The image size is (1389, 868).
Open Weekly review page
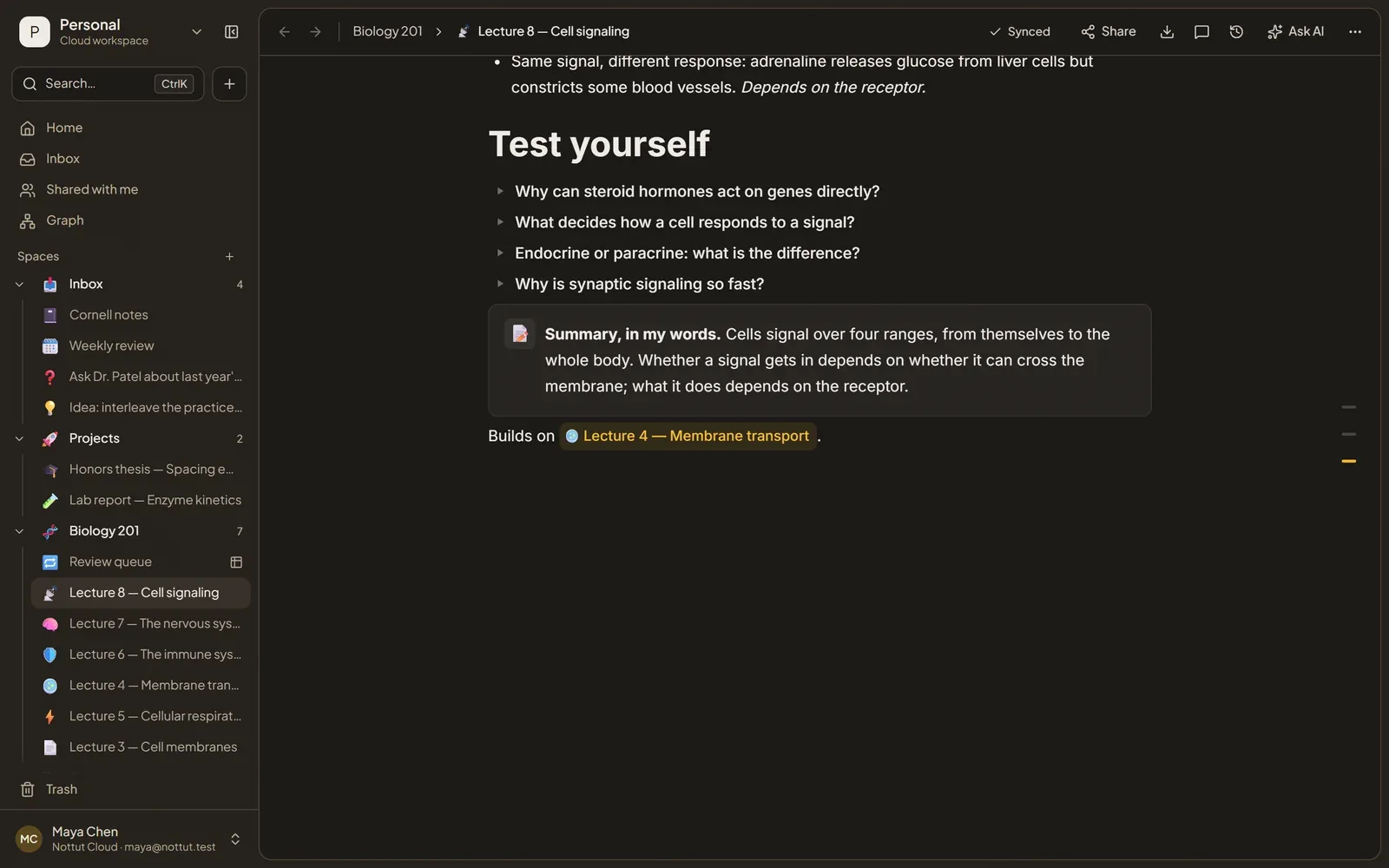[x=141, y=346]
